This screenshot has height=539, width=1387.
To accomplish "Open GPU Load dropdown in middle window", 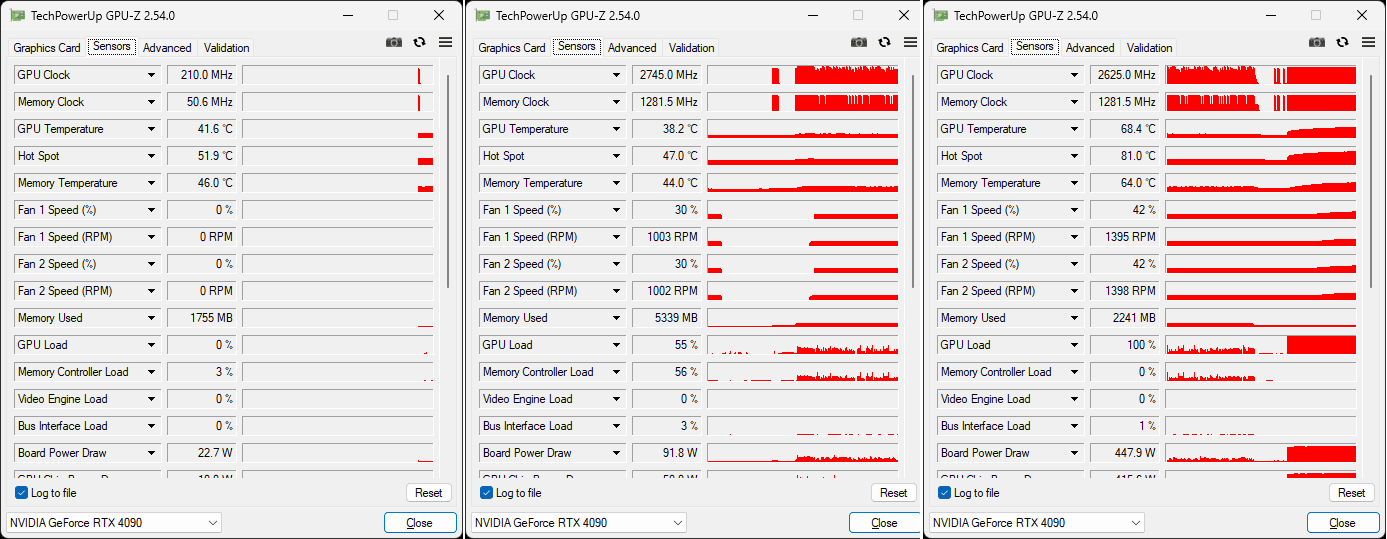I will click(617, 345).
